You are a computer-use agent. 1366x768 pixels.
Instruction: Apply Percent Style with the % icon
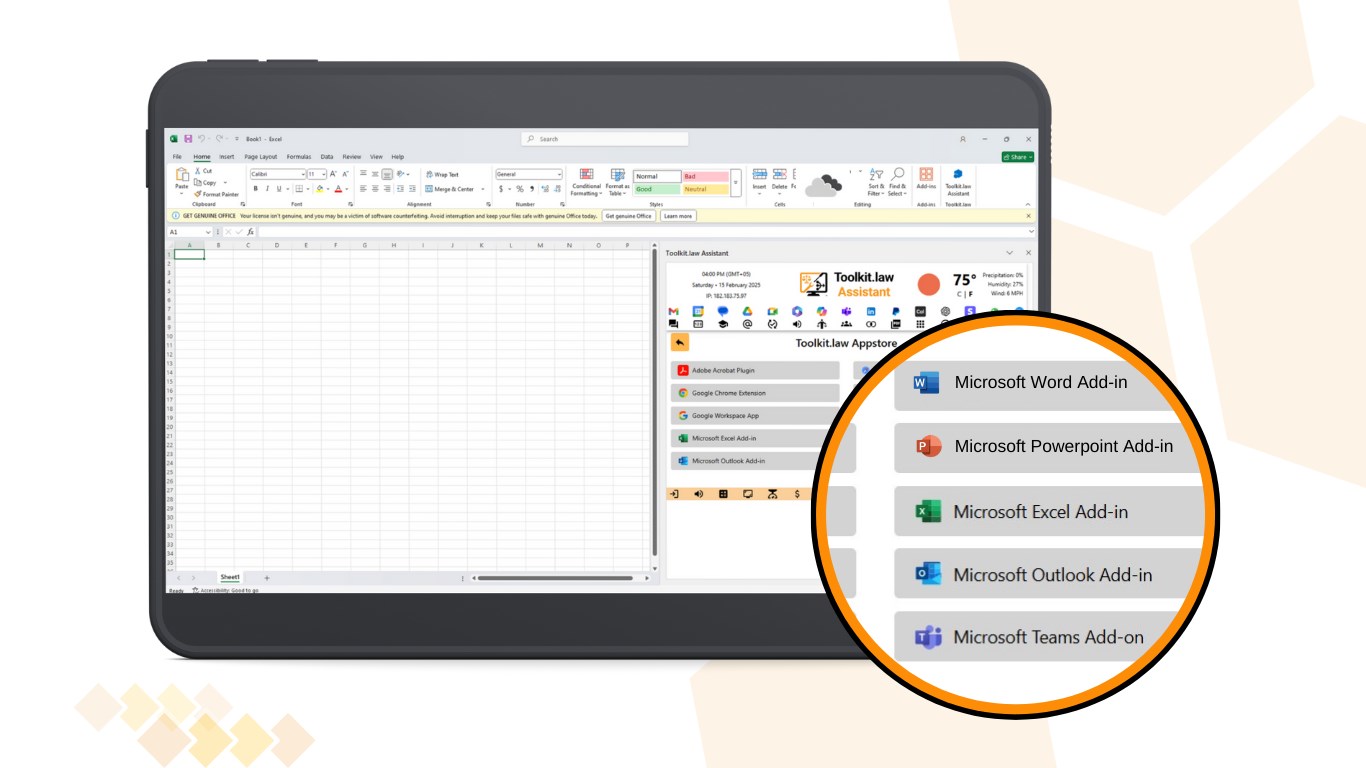[520, 189]
